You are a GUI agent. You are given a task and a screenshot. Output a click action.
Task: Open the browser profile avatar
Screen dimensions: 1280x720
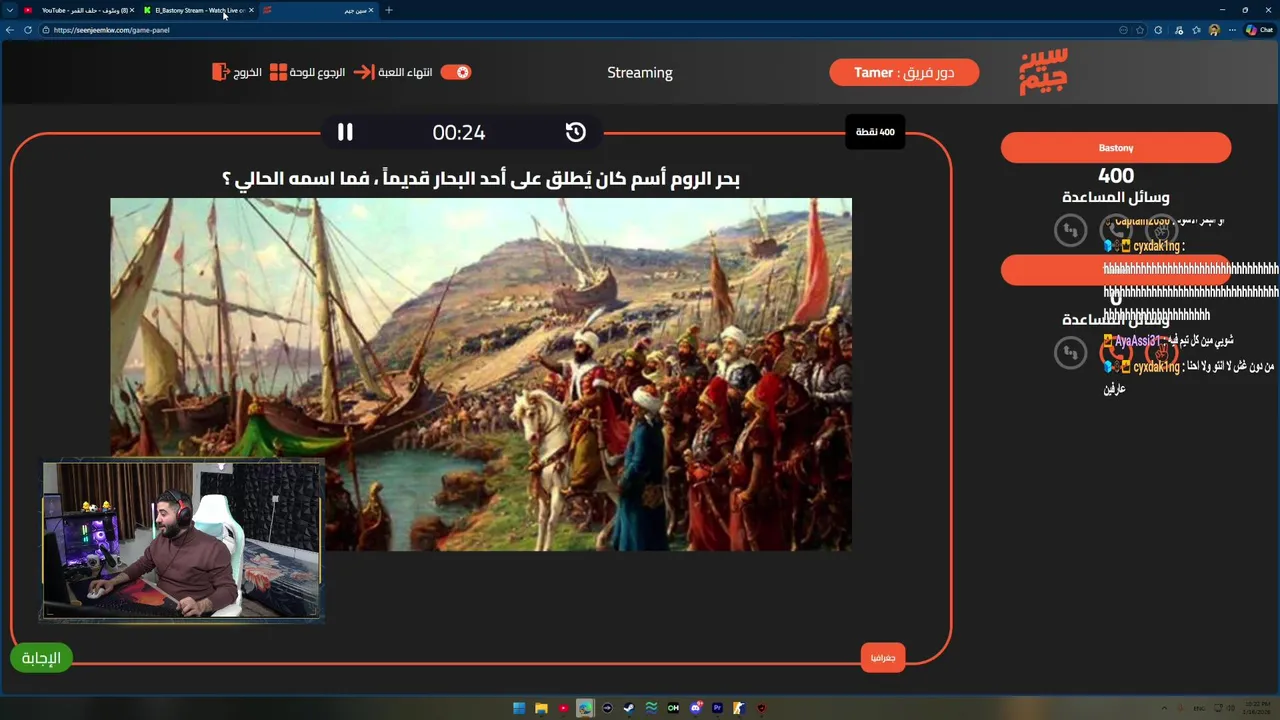1215,30
